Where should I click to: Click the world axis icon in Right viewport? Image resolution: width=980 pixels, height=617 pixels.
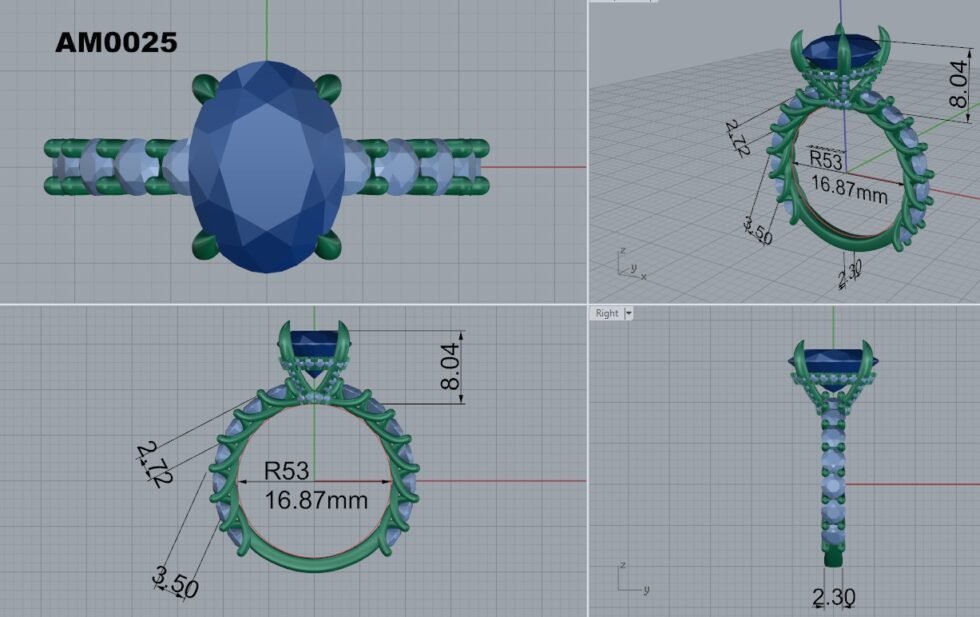(628, 581)
